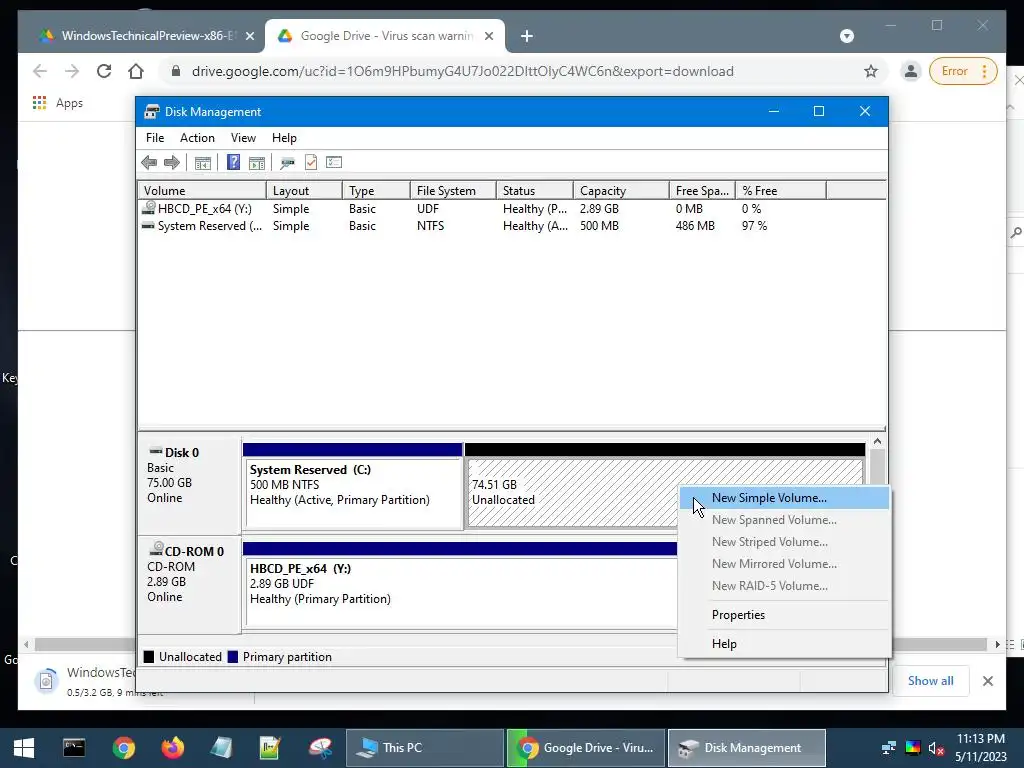Switch to Google Drive Chrome taskbar window

pos(585,748)
